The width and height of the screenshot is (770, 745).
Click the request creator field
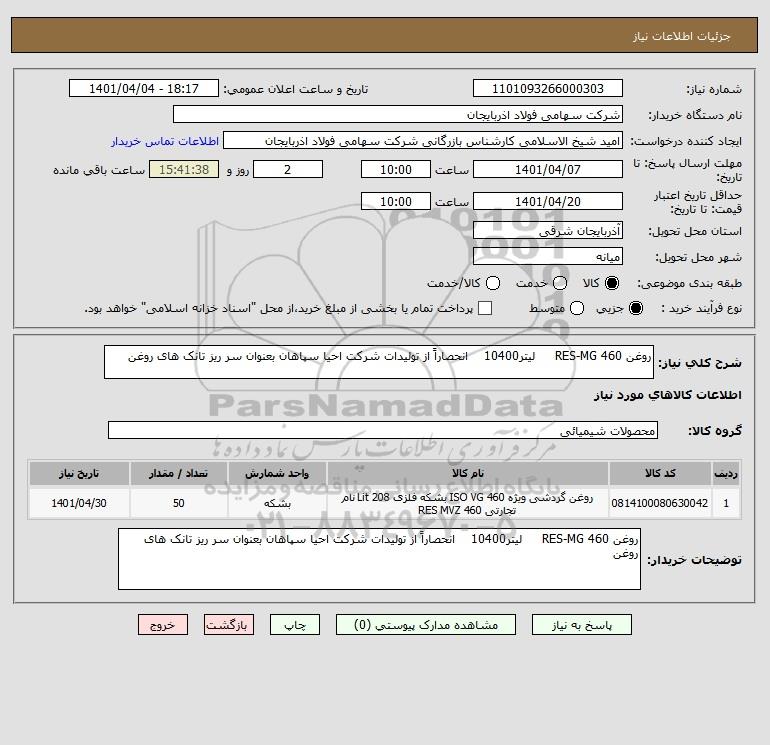(x=423, y=140)
